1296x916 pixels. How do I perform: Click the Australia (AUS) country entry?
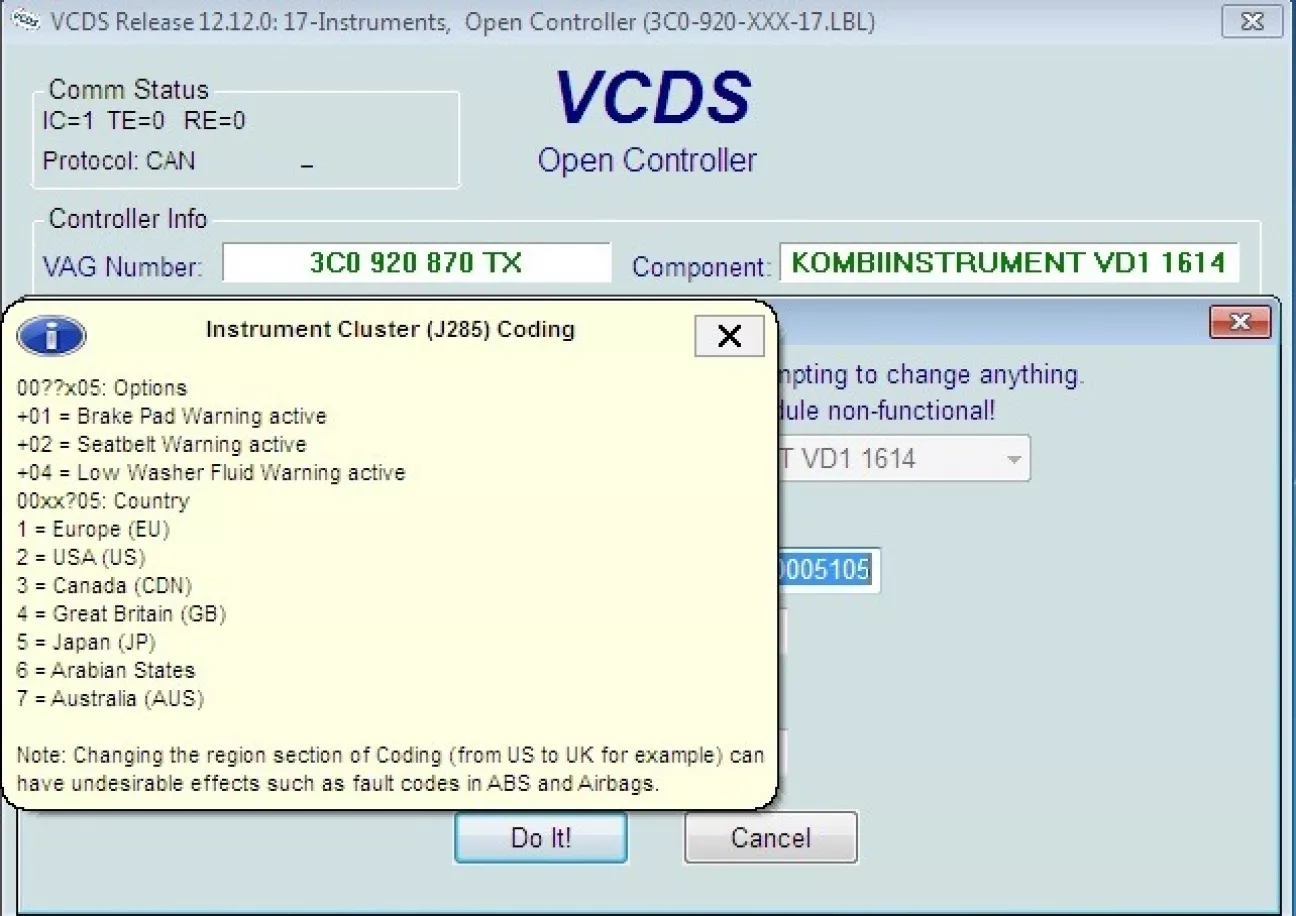111,699
